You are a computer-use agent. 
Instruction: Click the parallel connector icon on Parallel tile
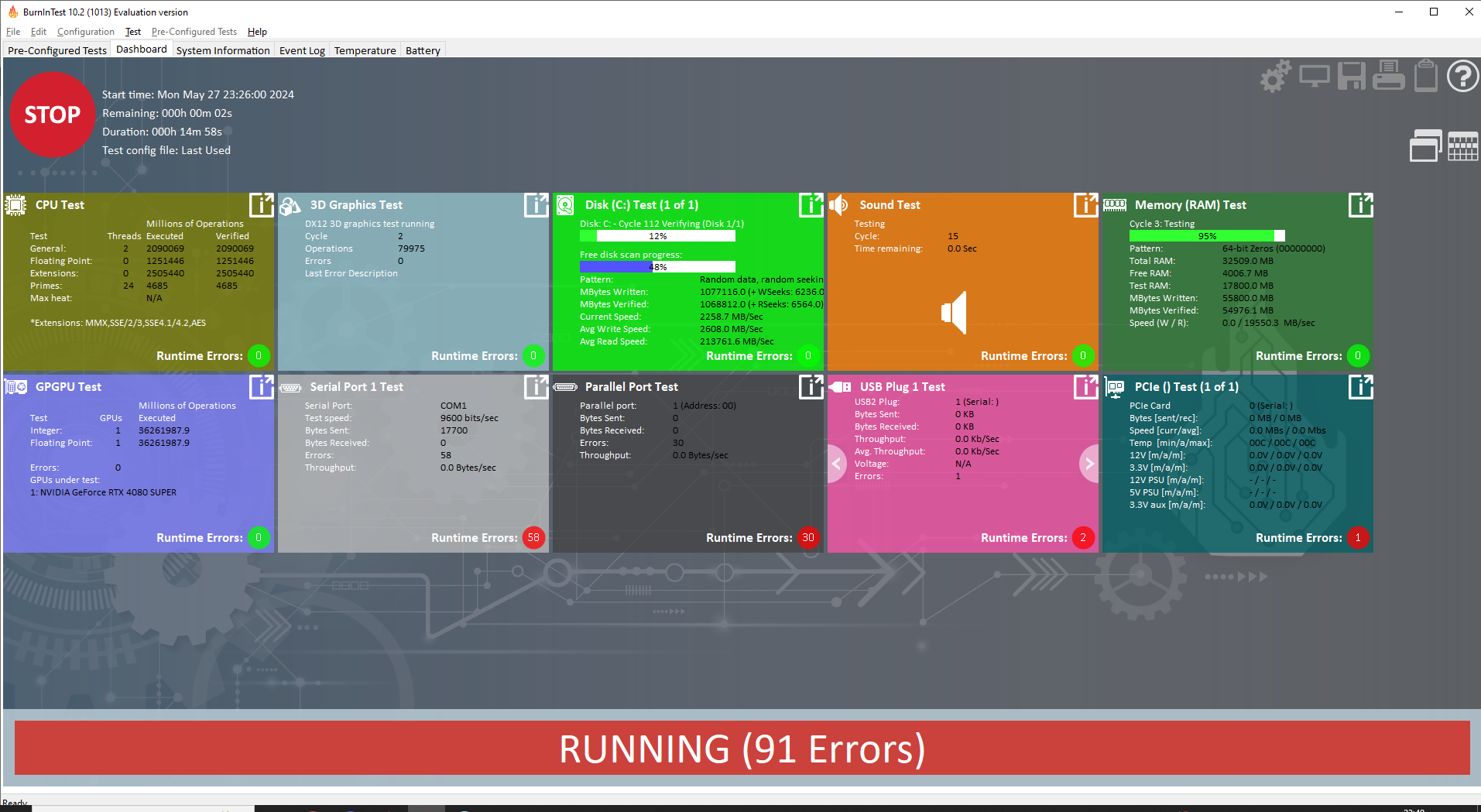(x=565, y=387)
